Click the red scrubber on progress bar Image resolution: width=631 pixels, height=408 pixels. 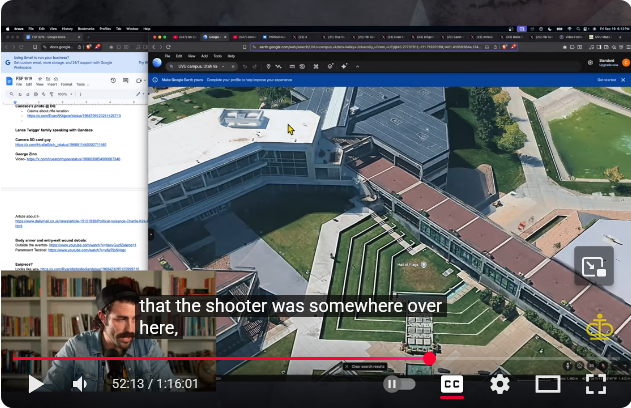pyautogui.click(x=430, y=358)
